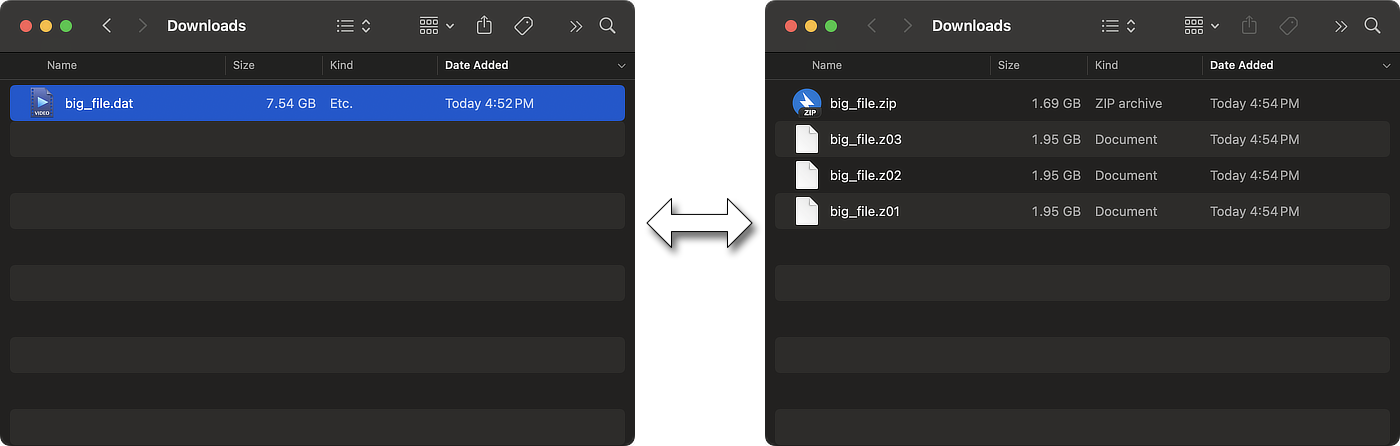Click the big_file.zip archive icon
The image size is (1400, 446).
pos(806,103)
